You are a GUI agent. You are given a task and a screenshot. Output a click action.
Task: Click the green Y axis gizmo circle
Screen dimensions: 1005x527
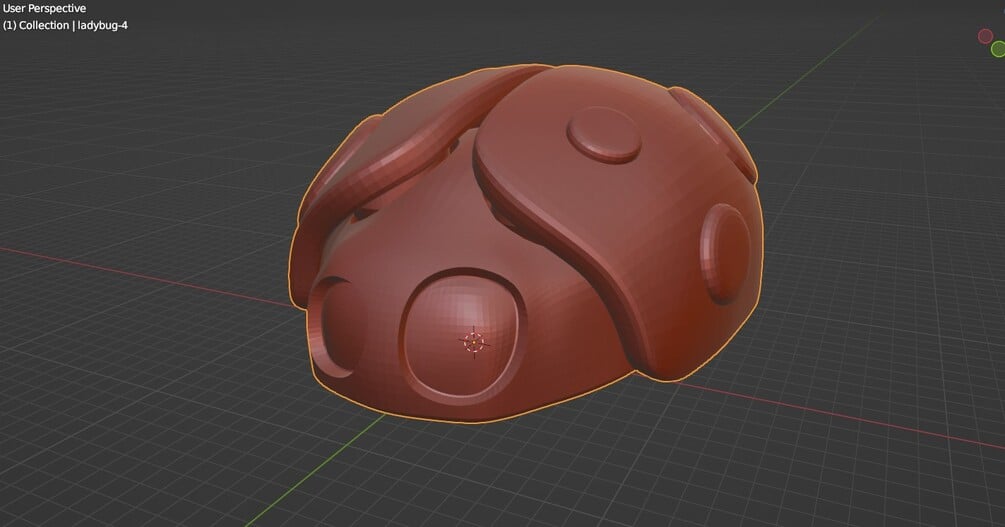tap(999, 49)
